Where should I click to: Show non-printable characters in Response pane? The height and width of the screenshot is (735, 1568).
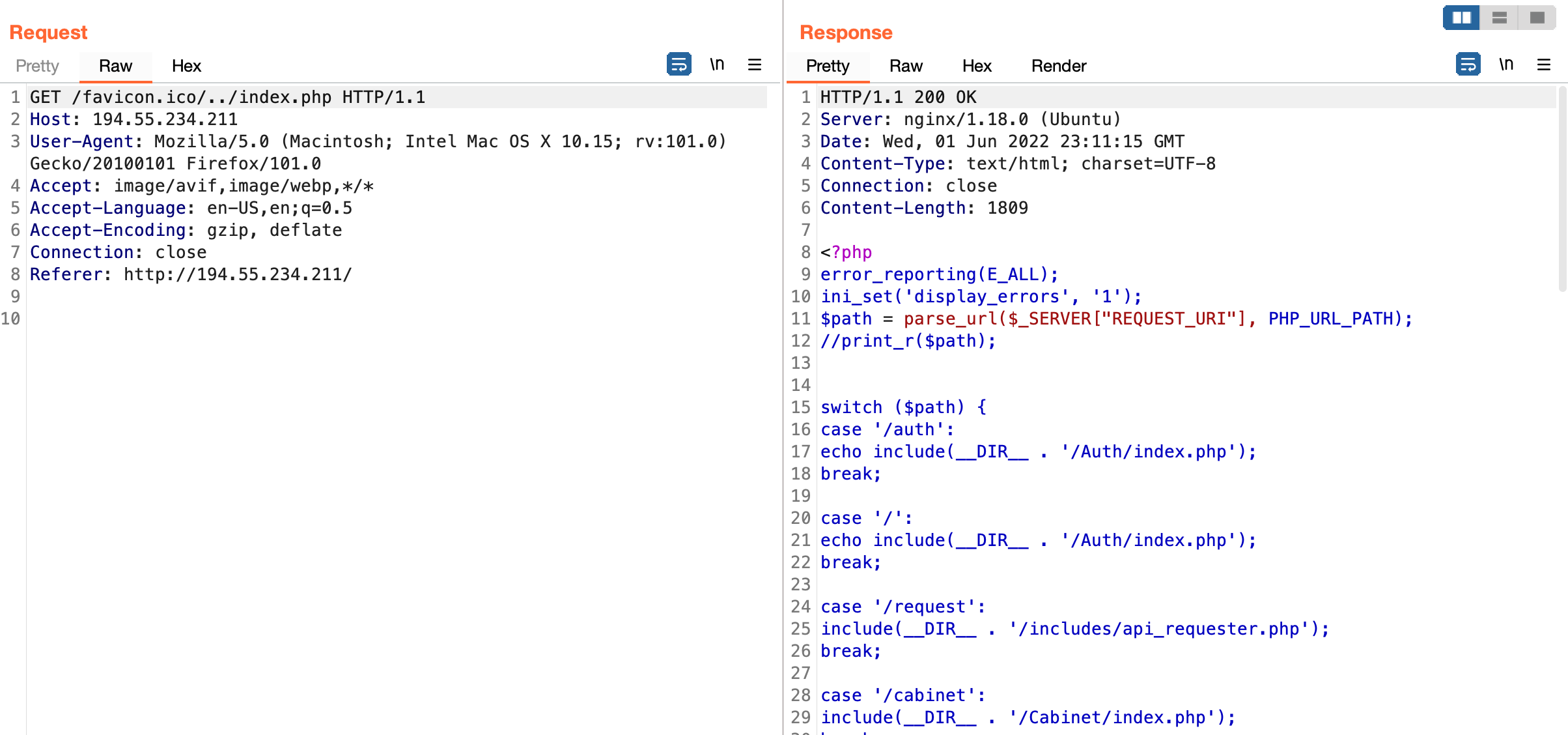(x=1506, y=65)
